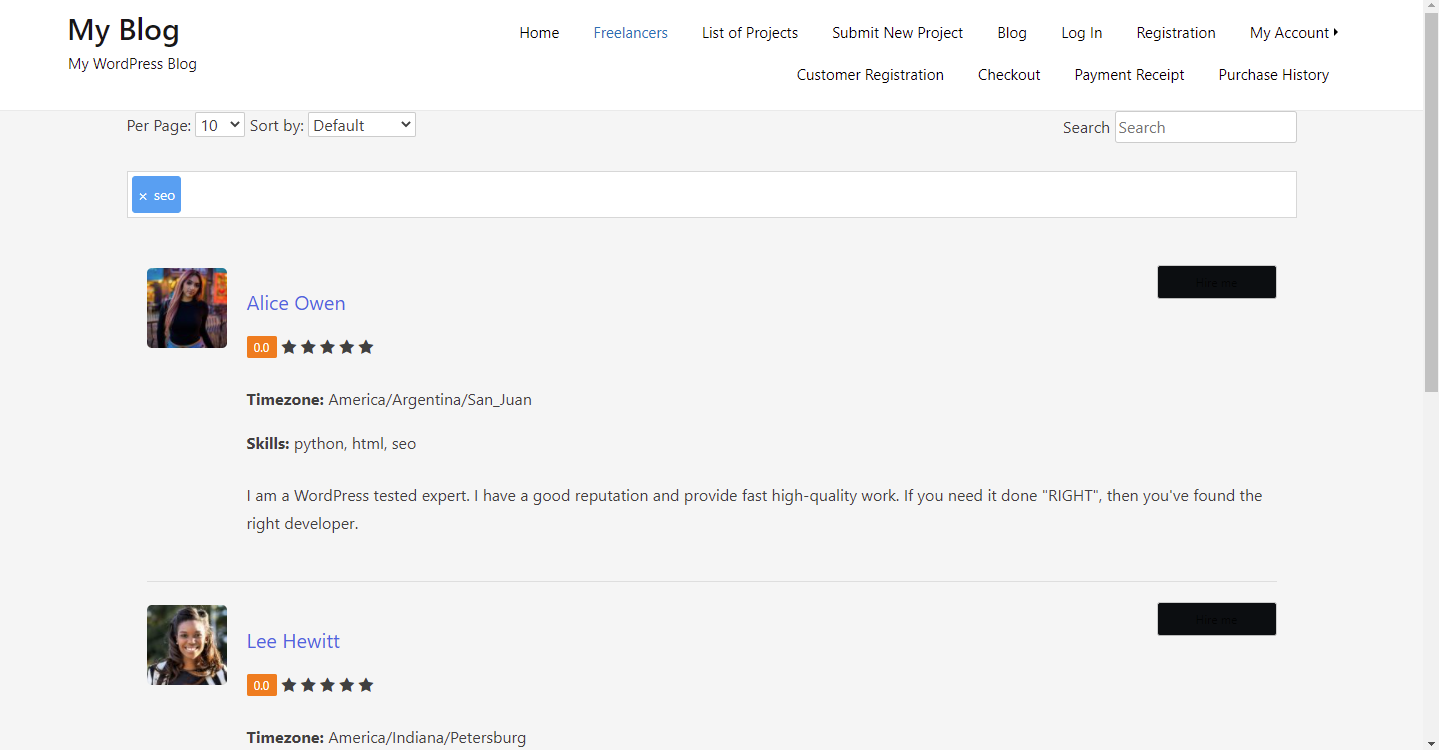Click Alice Owen's profile photo
This screenshot has height=750, width=1439.
point(187,308)
